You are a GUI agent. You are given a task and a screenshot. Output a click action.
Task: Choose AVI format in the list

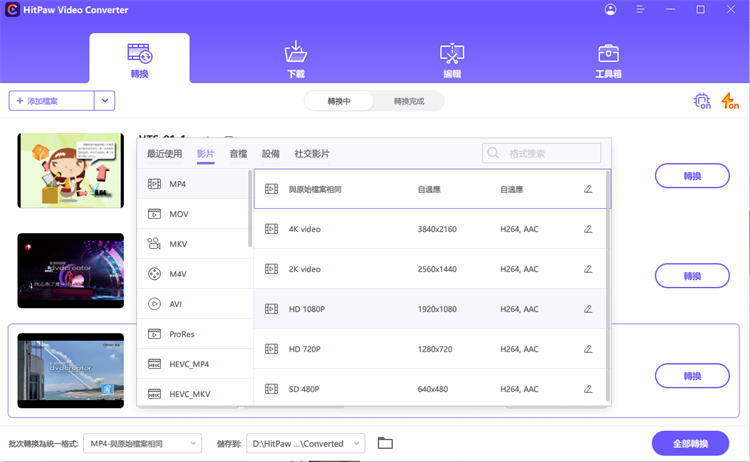click(x=193, y=304)
